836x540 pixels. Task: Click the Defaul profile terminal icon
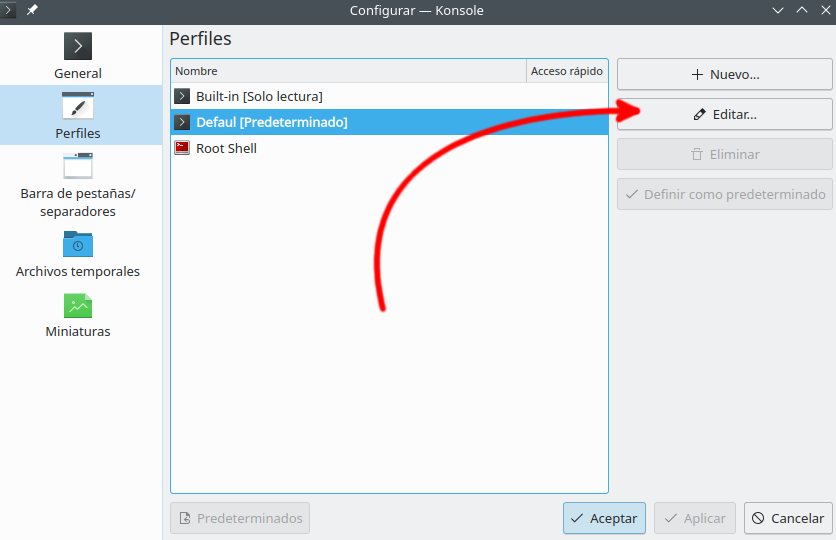(182, 122)
